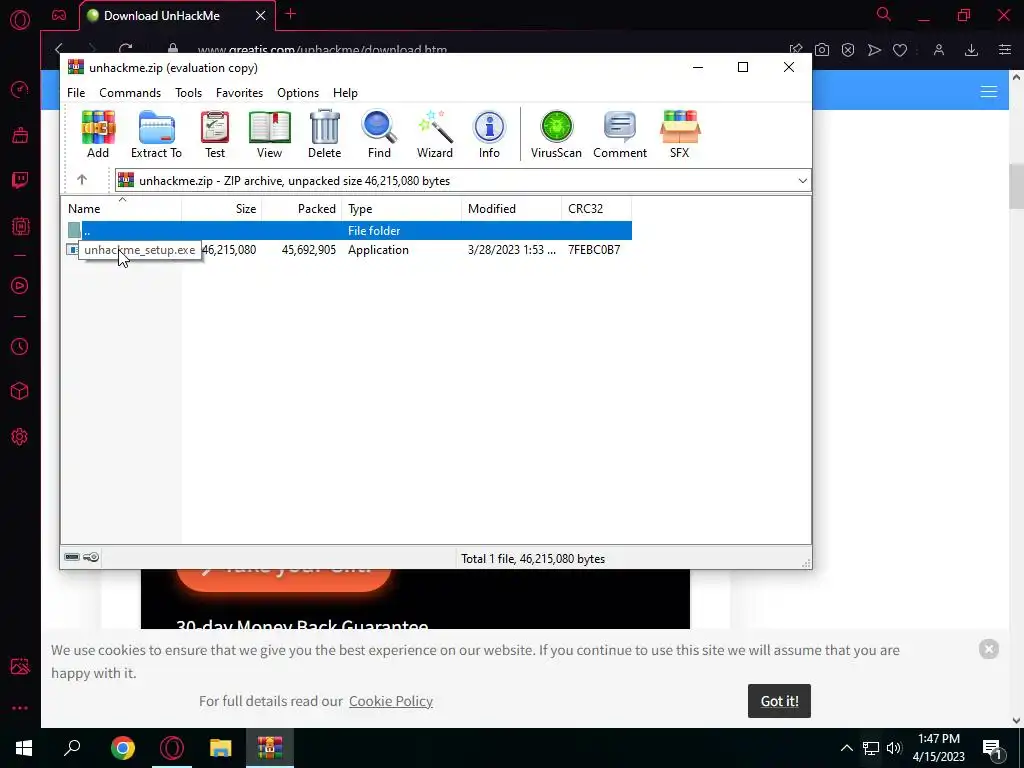Screen dimensions: 1024x768
Task: Dismiss cookie banner with X icon
Action: tap(989, 649)
